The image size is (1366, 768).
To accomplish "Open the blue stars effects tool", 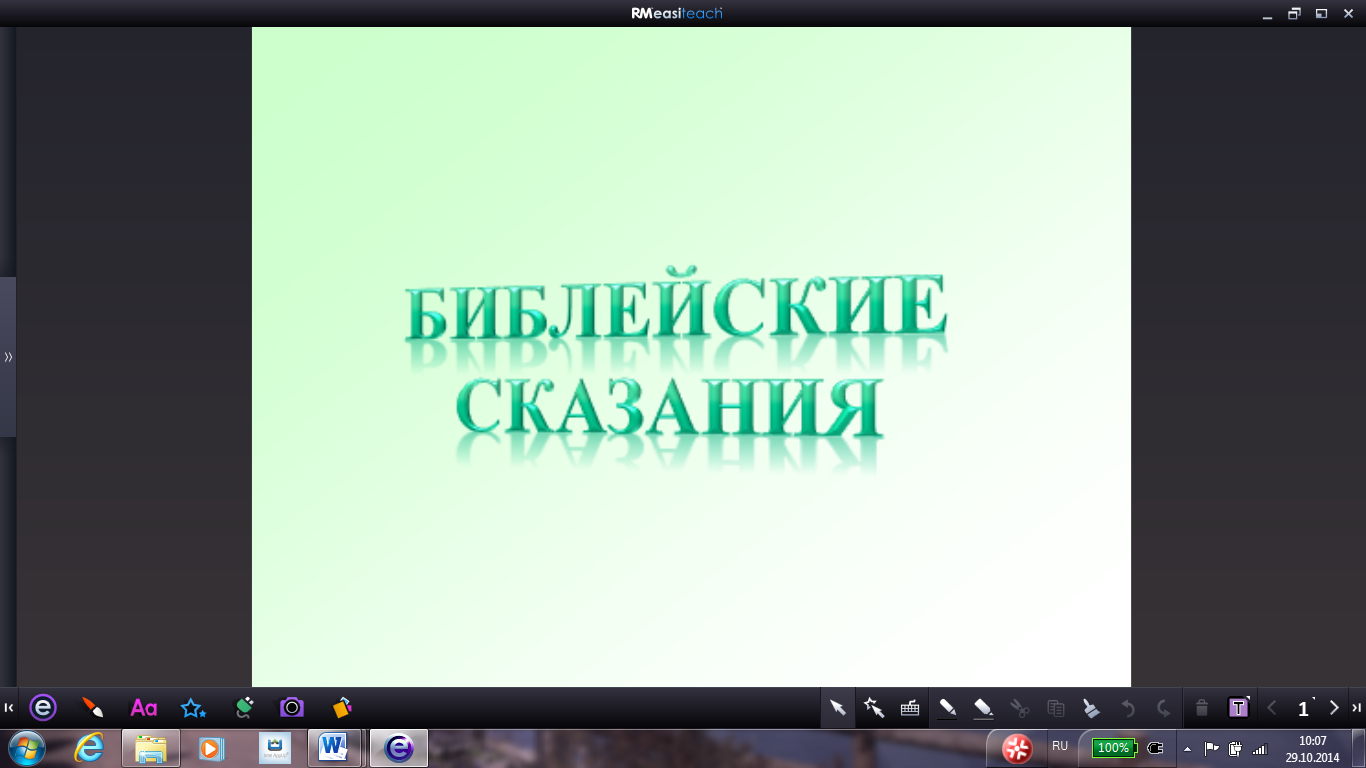I will coord(193,708).
